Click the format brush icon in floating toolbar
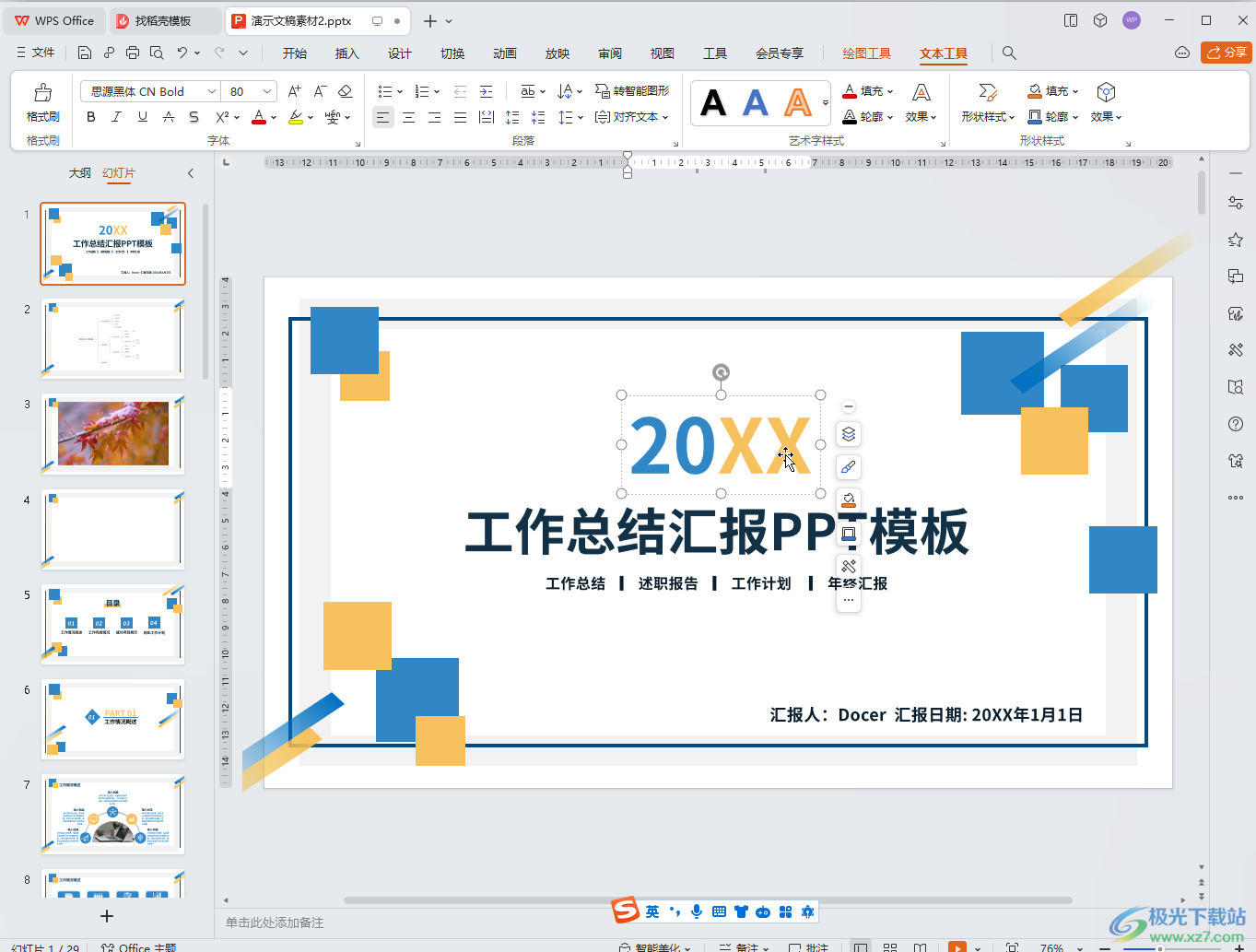The width and height of the screenshot is (1256, 952). tap(849, 467)
